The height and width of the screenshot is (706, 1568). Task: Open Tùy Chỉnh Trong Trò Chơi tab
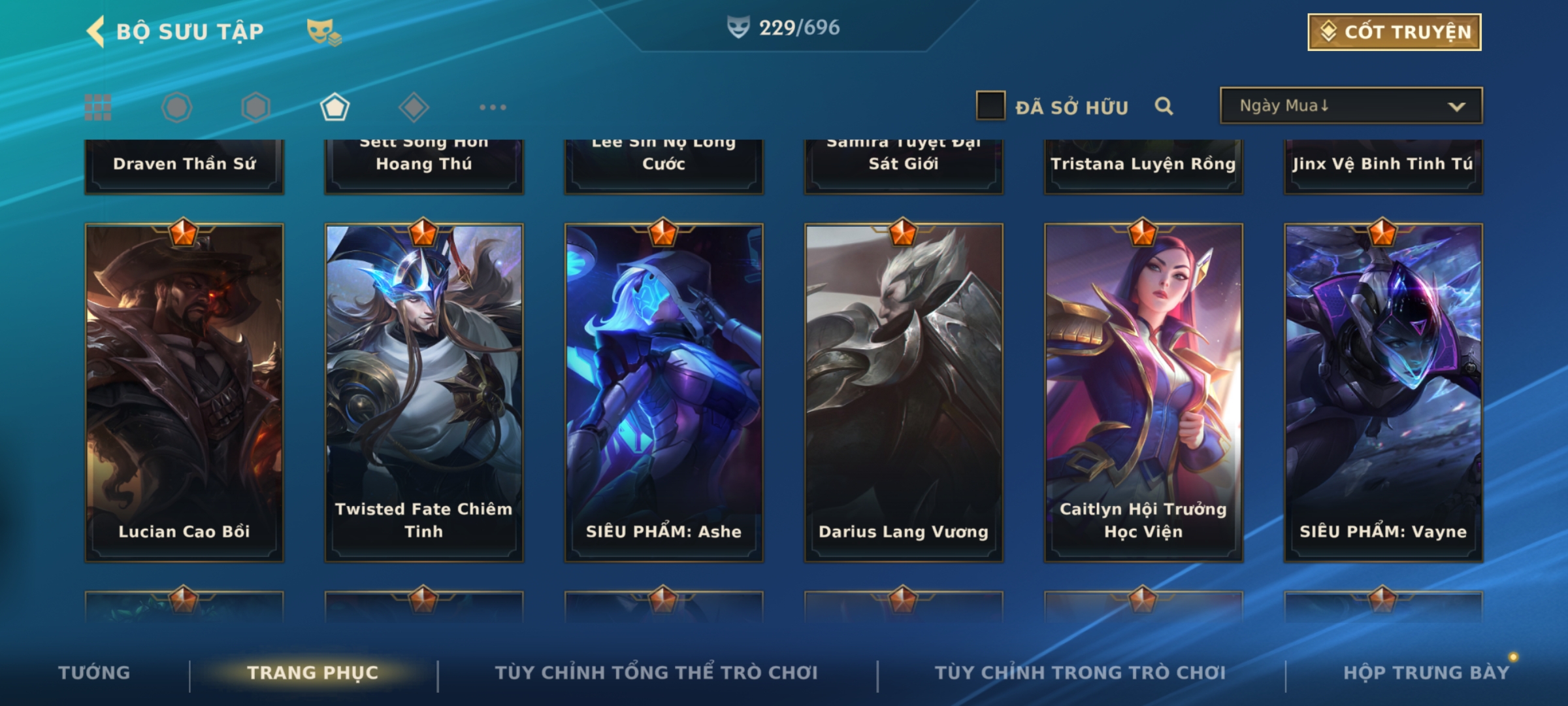[1080, 672]
